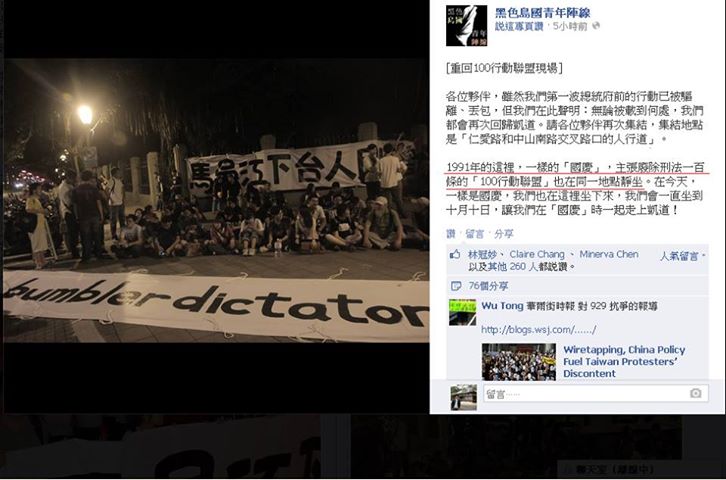Screen dimensions: 726x480
Task: Click the globe privacy icon beside the timestamp
Action: [596, 26]
